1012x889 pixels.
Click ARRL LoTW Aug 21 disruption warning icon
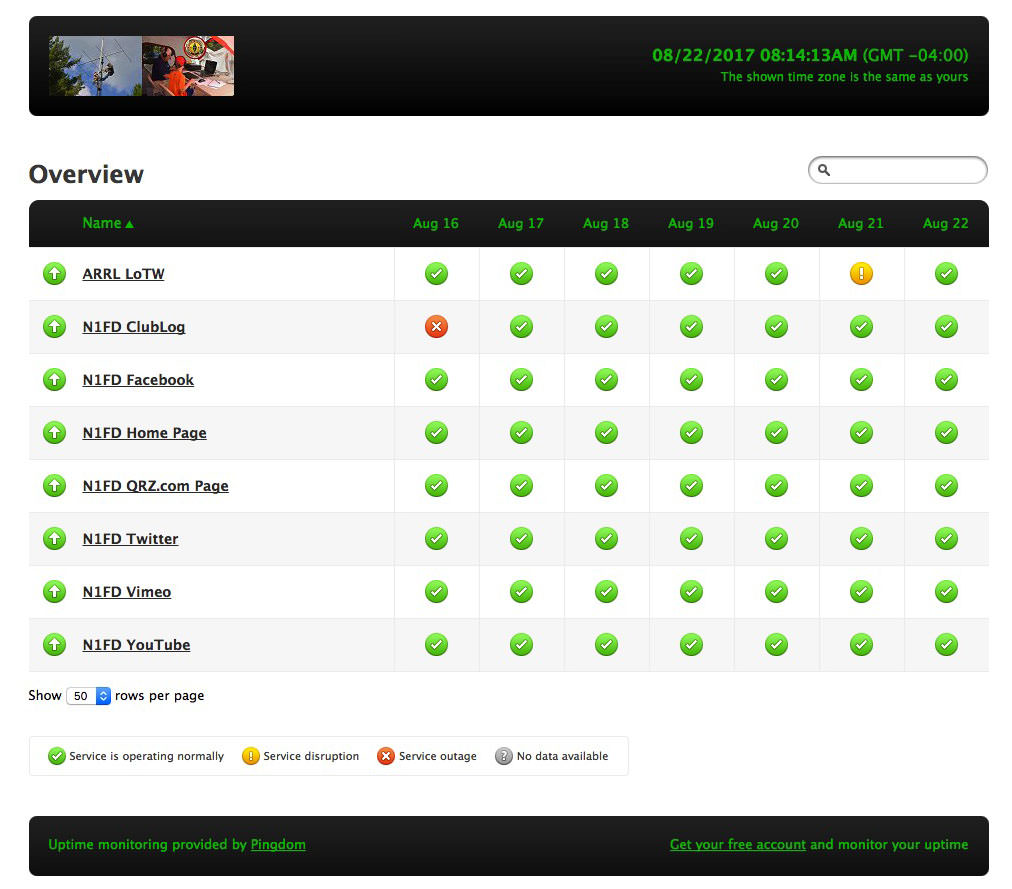(861, 274)
